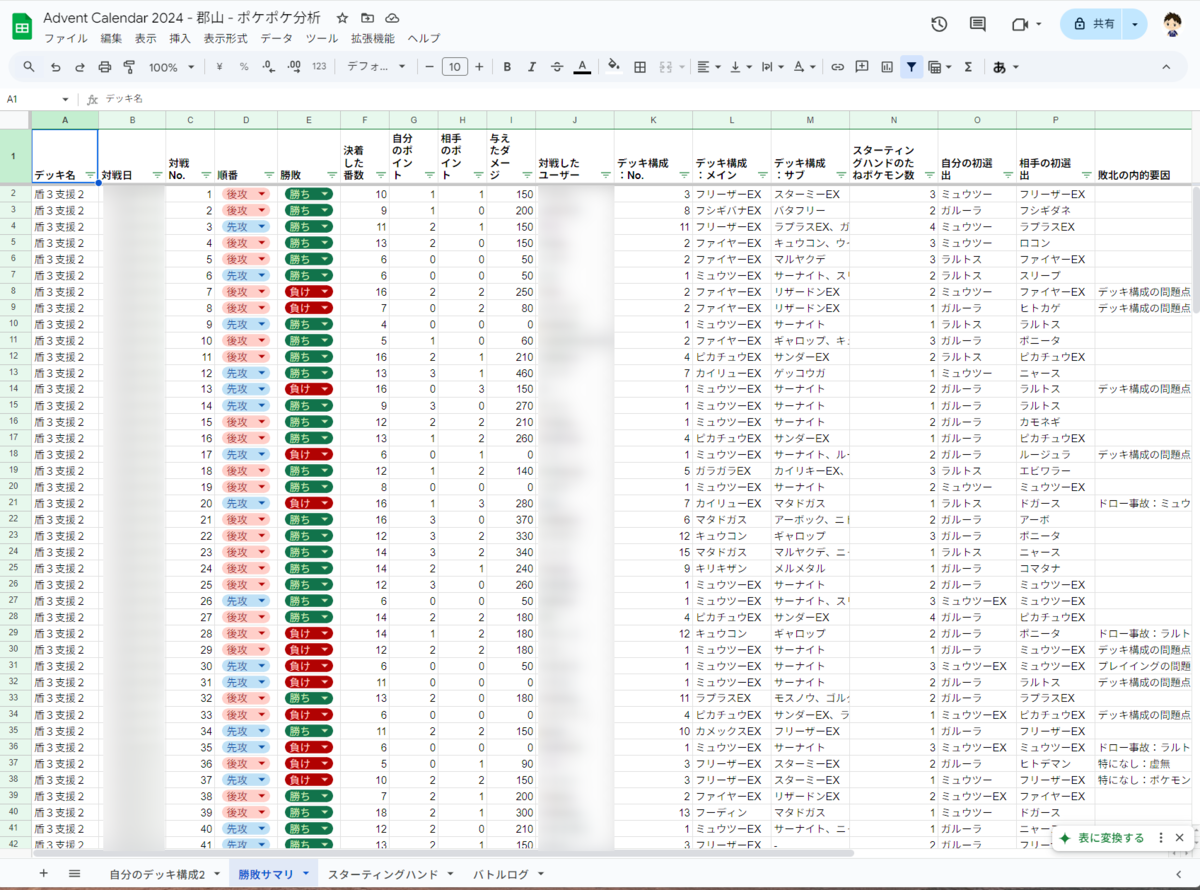Open text color picker

coord(582,67)
